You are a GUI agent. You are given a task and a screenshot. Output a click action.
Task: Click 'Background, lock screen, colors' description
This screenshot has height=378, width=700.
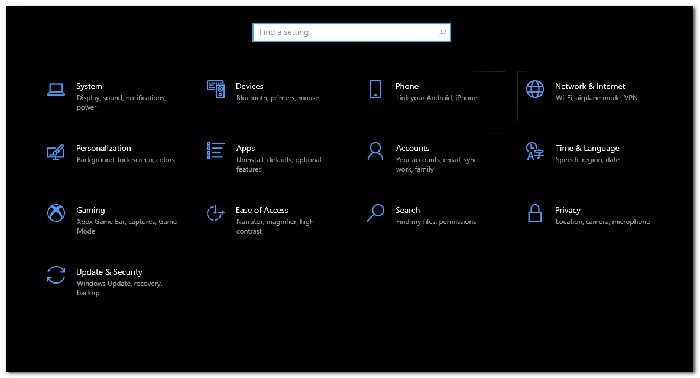point(125,160)
